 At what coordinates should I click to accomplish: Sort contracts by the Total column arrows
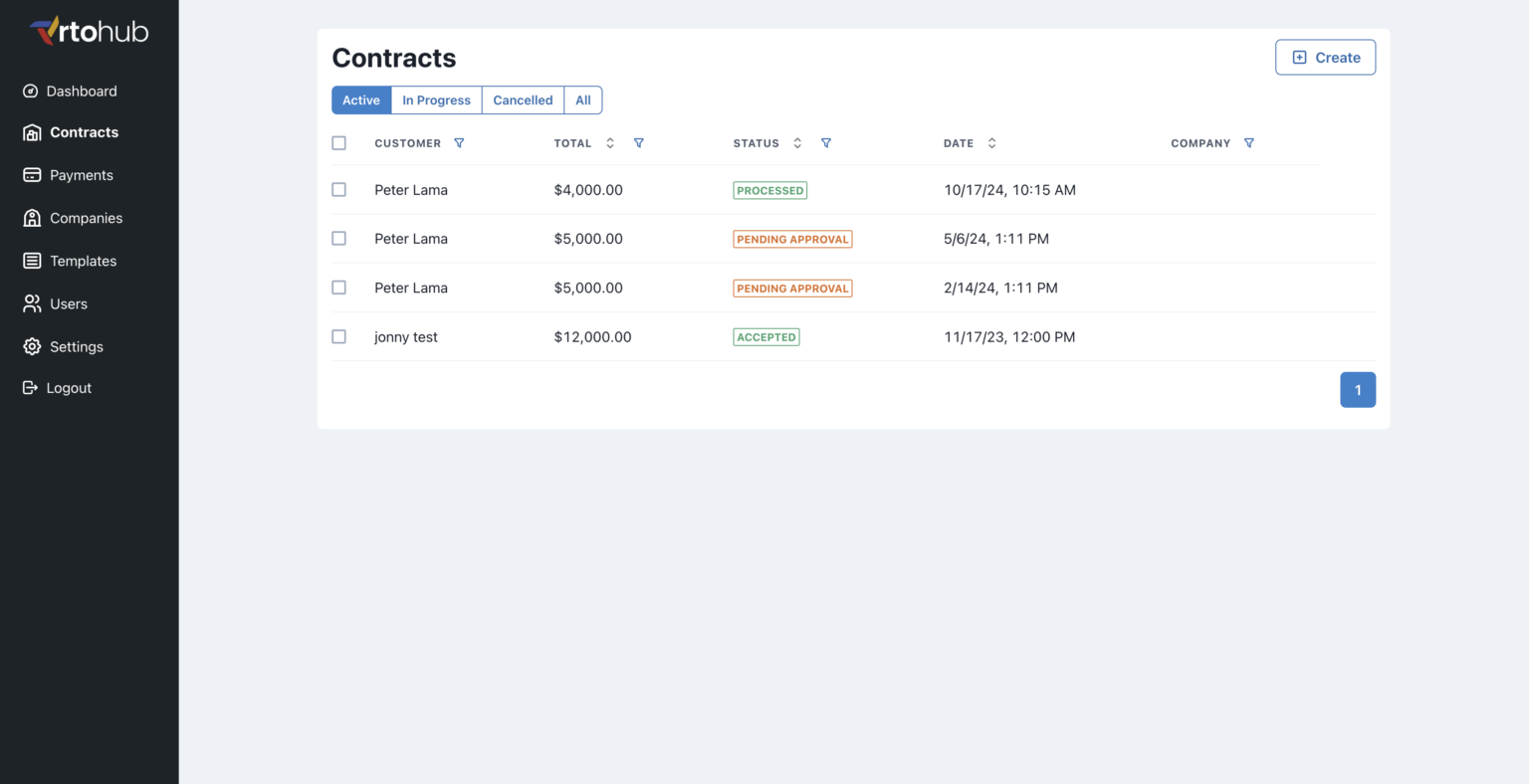click(610, 143)
